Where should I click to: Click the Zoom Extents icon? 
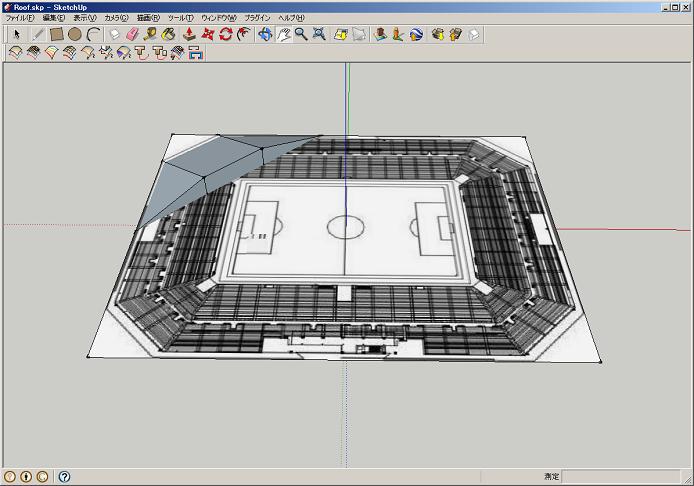[x=319, y=34]
